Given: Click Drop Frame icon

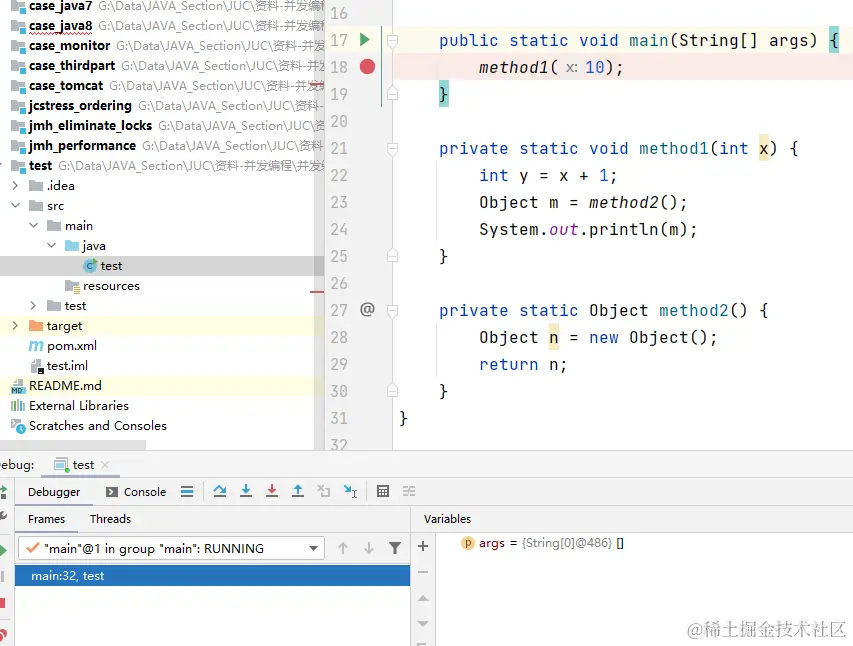Looking at the screenshot, I should [324, 491].
